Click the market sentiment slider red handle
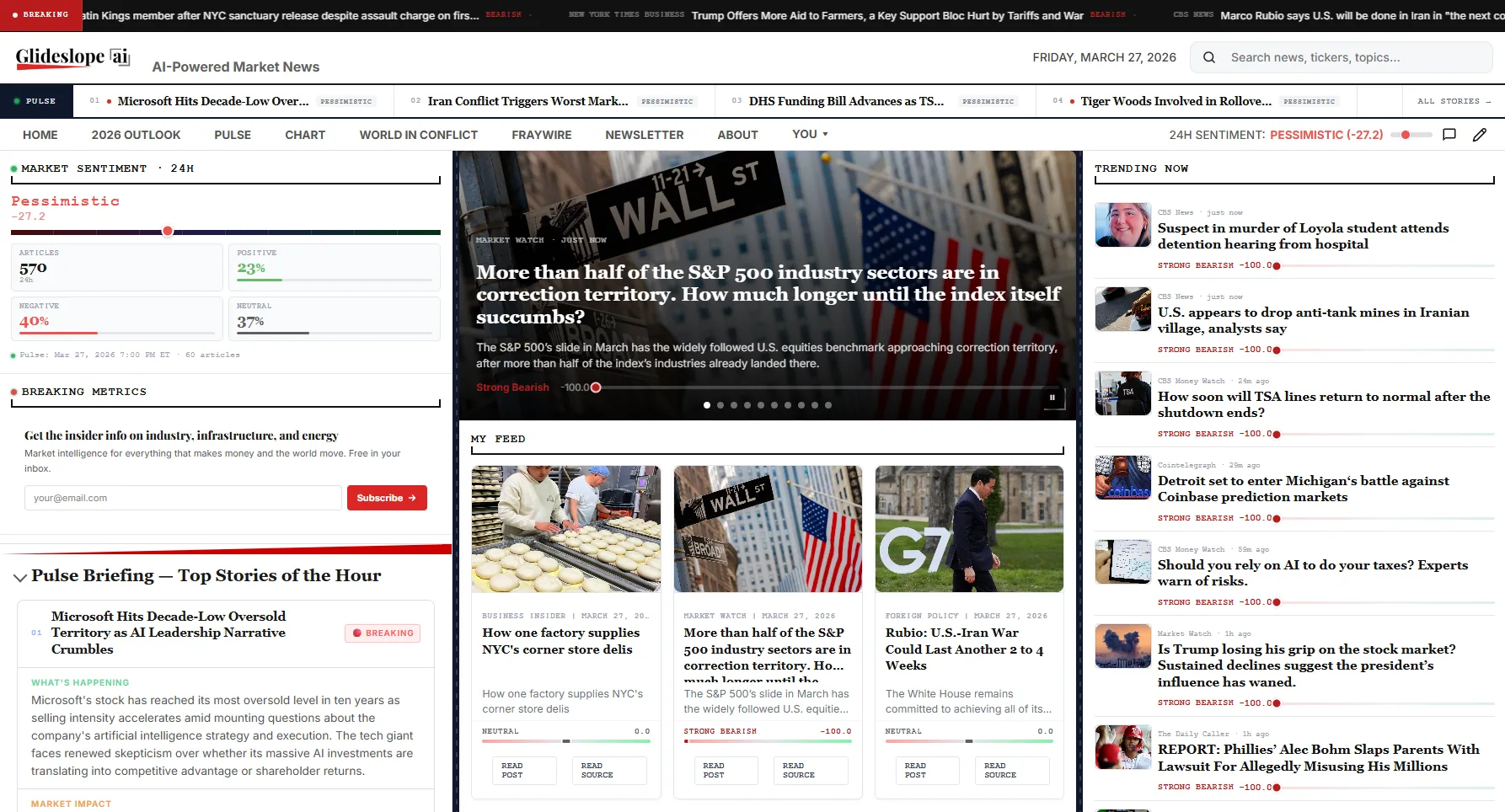1505x812 pixels. coord(168,231)
